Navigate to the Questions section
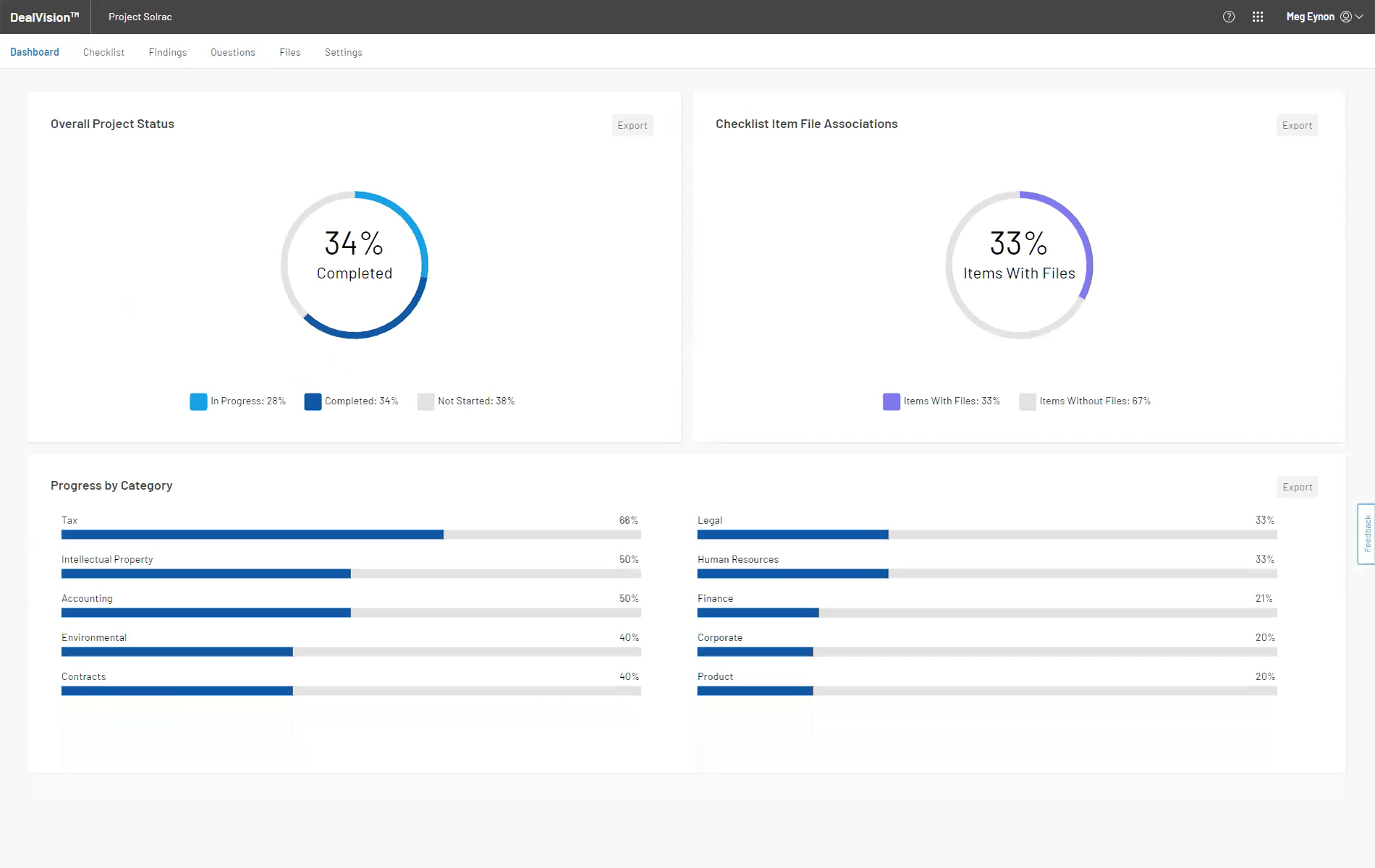This screenshot has height=868, width=1375. [232, 51]
